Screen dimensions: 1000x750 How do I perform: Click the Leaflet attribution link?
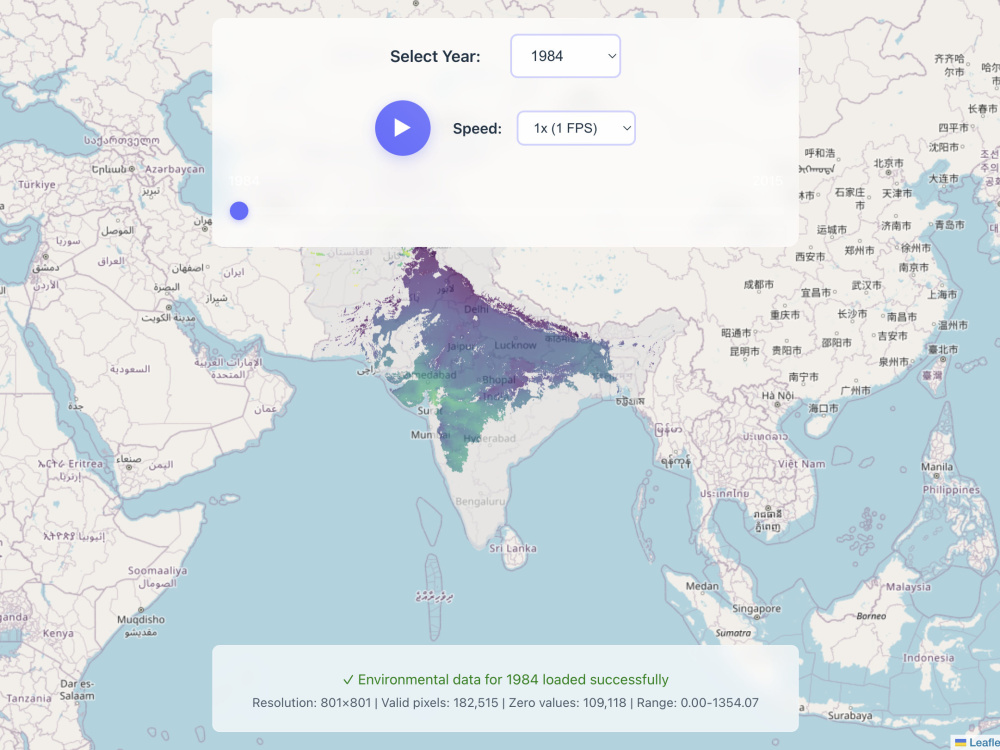983,743
